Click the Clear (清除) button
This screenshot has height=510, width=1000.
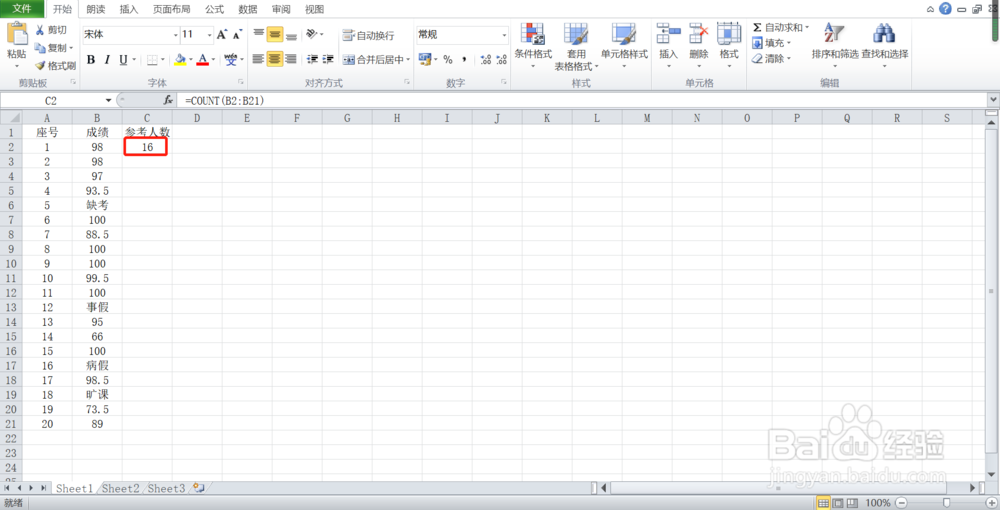point(768,58)
